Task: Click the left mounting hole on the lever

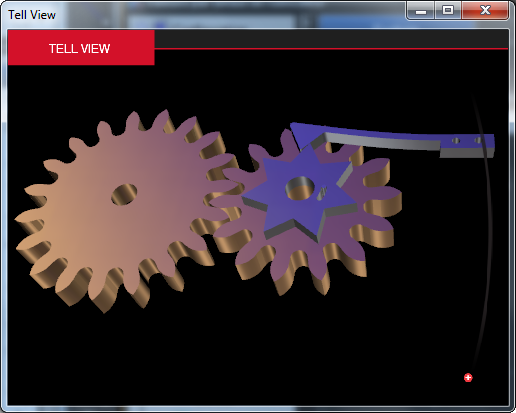Action: click(x=456, y=141)
